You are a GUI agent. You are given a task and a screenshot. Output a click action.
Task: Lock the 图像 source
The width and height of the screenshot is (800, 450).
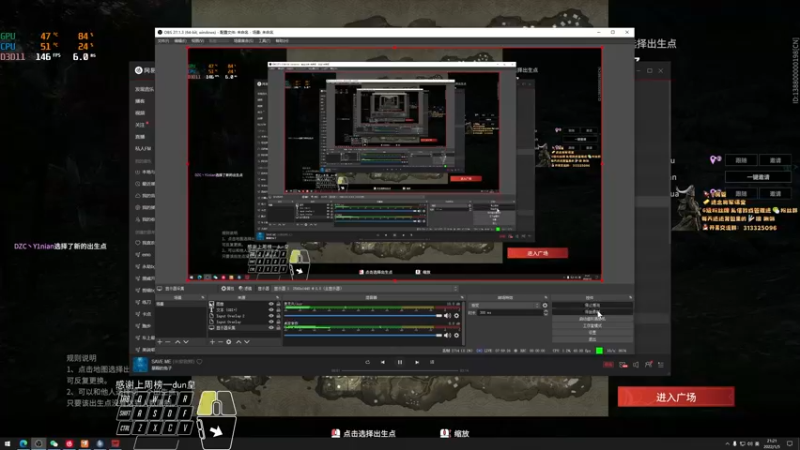point(278,304)
